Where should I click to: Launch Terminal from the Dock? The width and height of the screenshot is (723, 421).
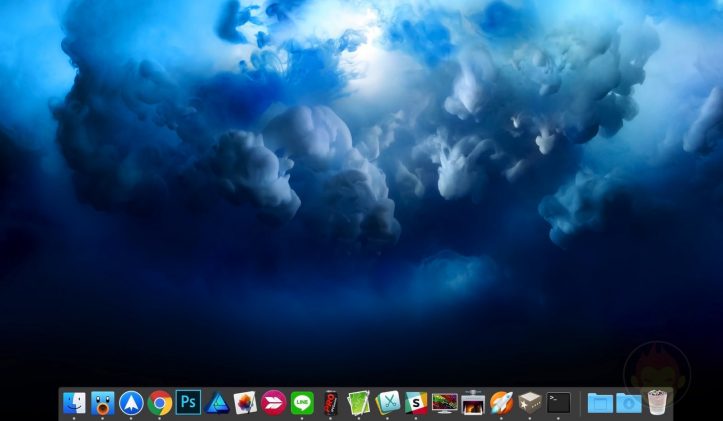click(x=558, y=403)
